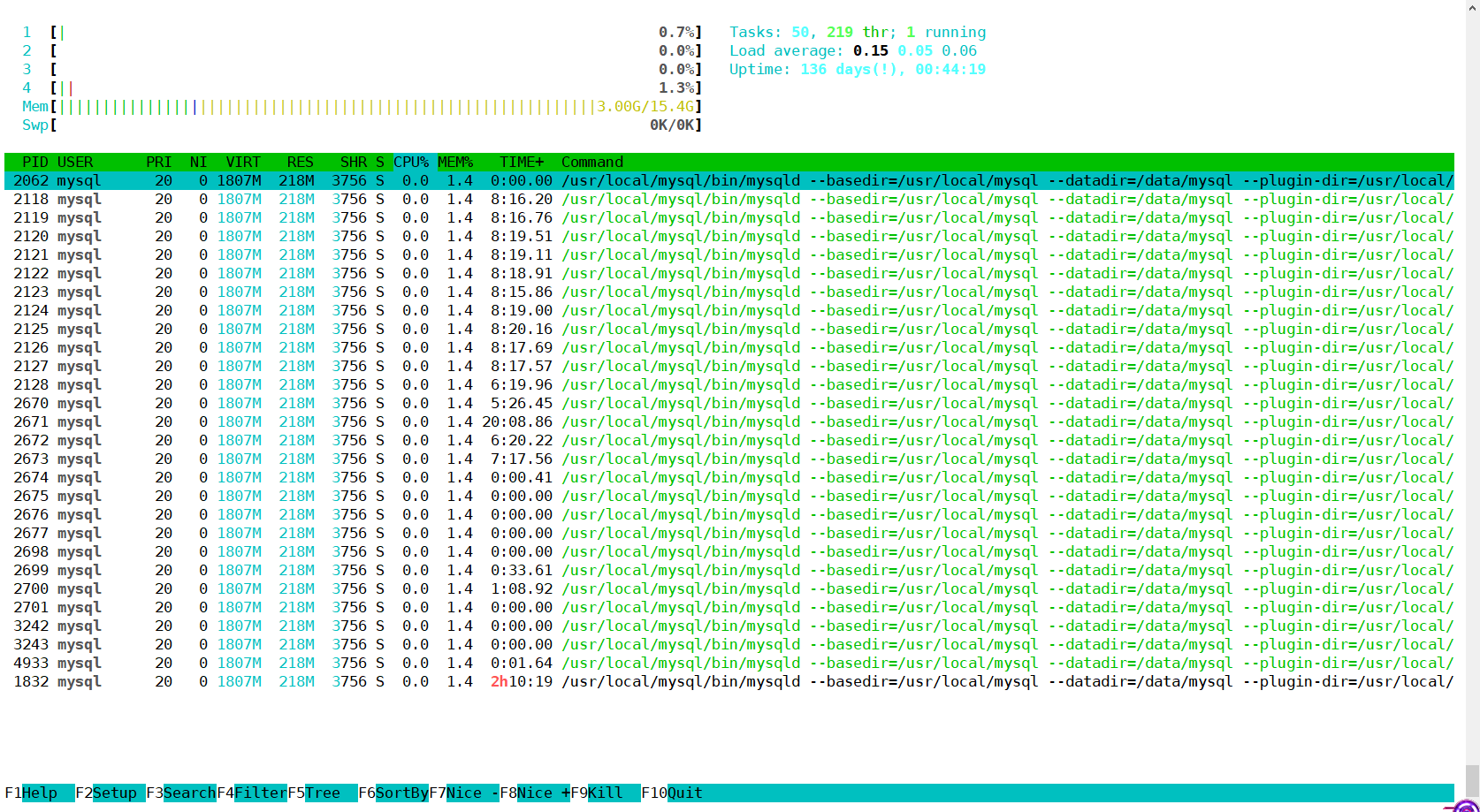Click the Swp usage meter
The width and height of the screenshot is (1480, 812).
click(362, 125)
